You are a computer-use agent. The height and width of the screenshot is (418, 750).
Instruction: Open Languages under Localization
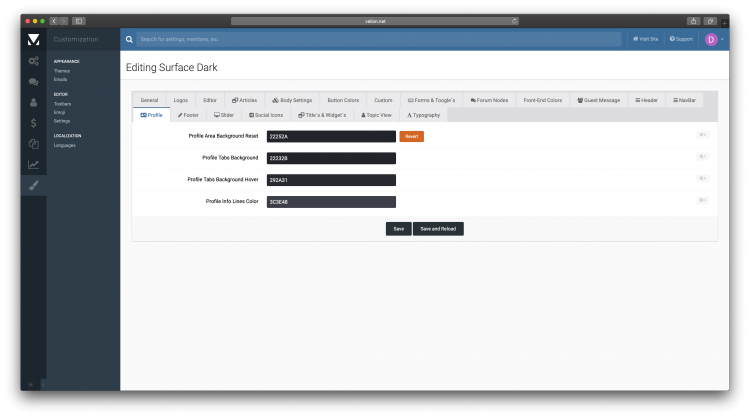[x=65, y=145]
